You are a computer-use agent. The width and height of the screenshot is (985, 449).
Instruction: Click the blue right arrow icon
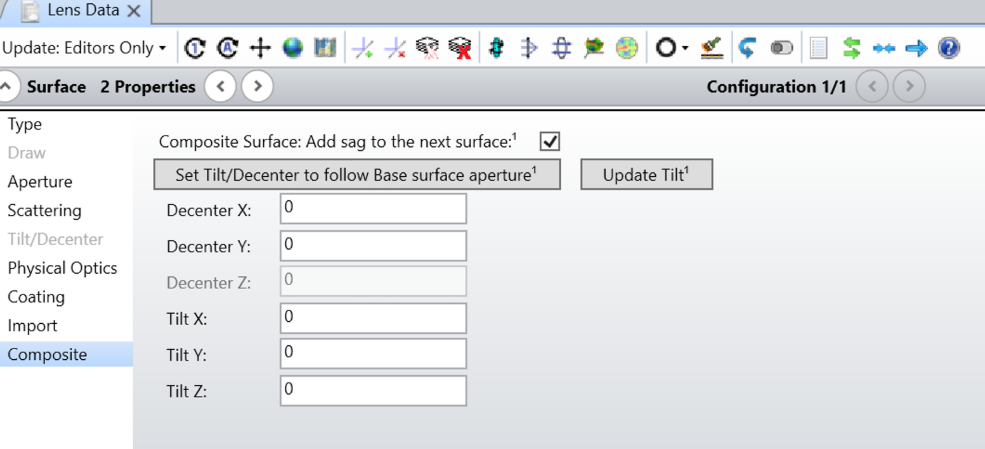[x=917, y=48]
